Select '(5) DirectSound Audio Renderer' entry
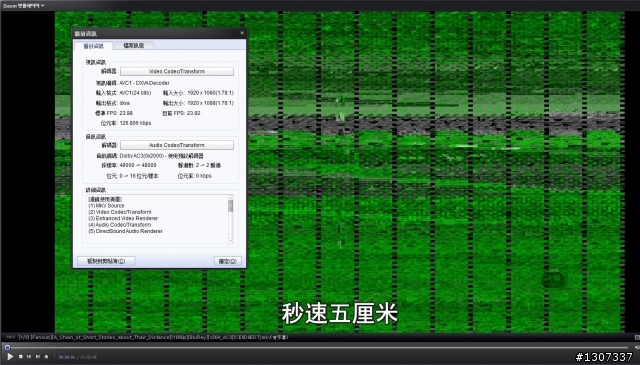Image resolution: width=640 pixels, height=365 pixels. click(125, 231)
